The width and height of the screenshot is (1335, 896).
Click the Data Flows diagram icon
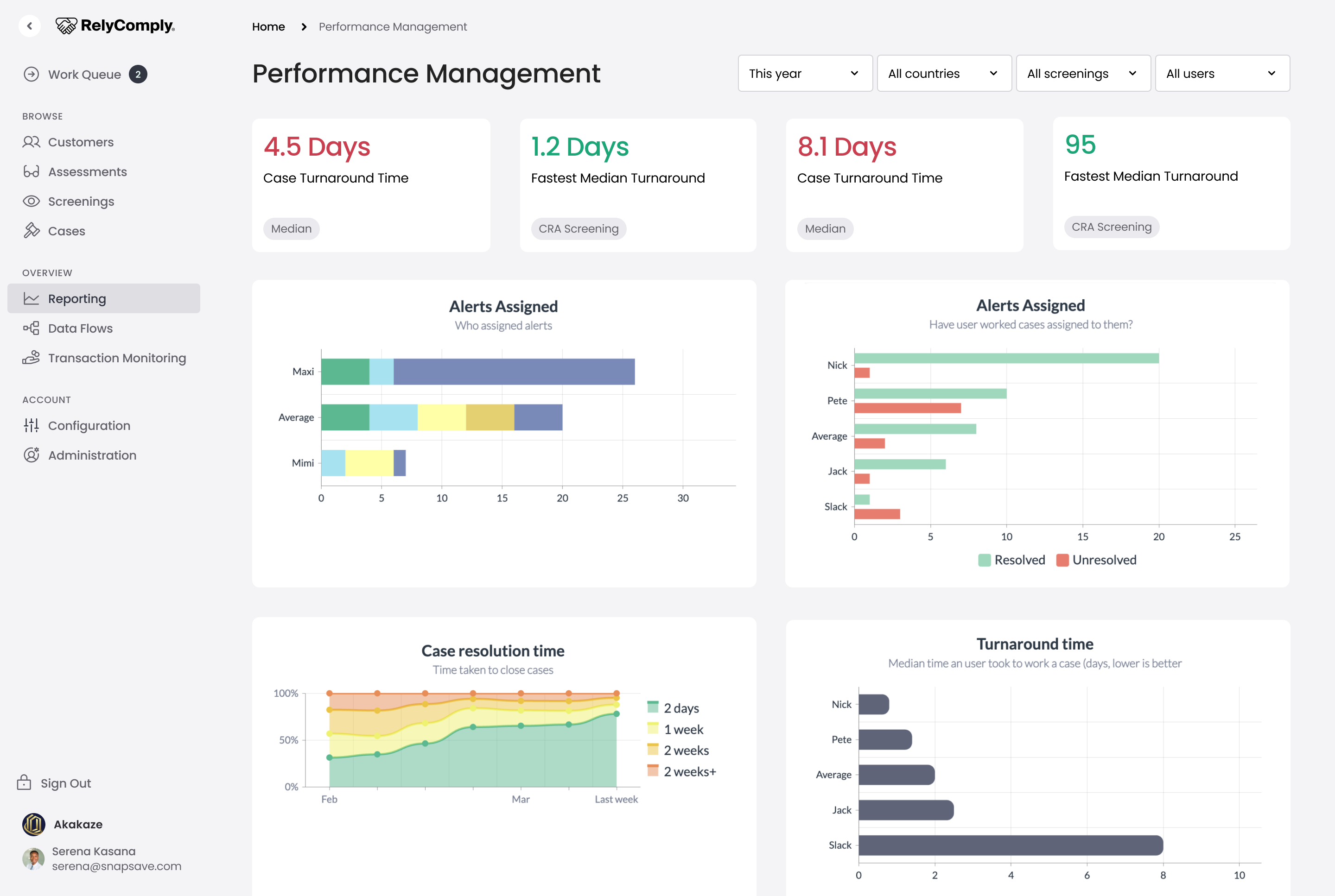(32, 328)
